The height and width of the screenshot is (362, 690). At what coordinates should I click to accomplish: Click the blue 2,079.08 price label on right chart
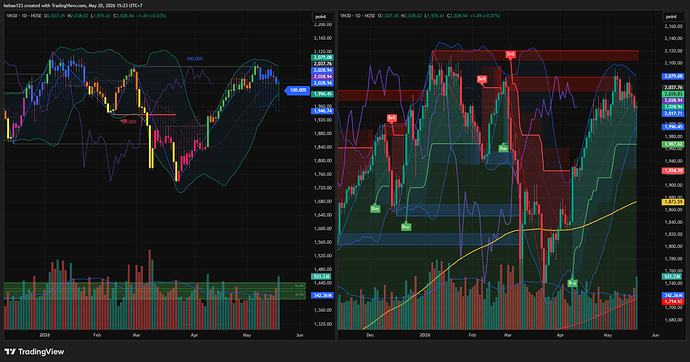(673, 77)
